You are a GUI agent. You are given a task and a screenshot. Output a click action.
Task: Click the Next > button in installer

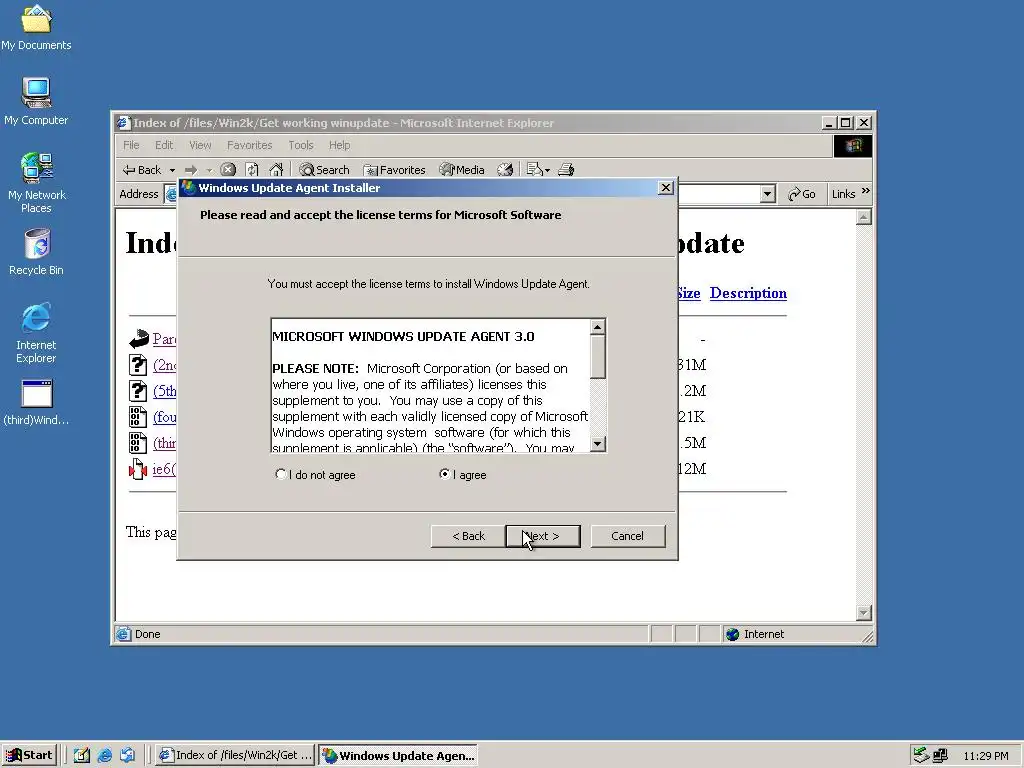coord(543,536)
